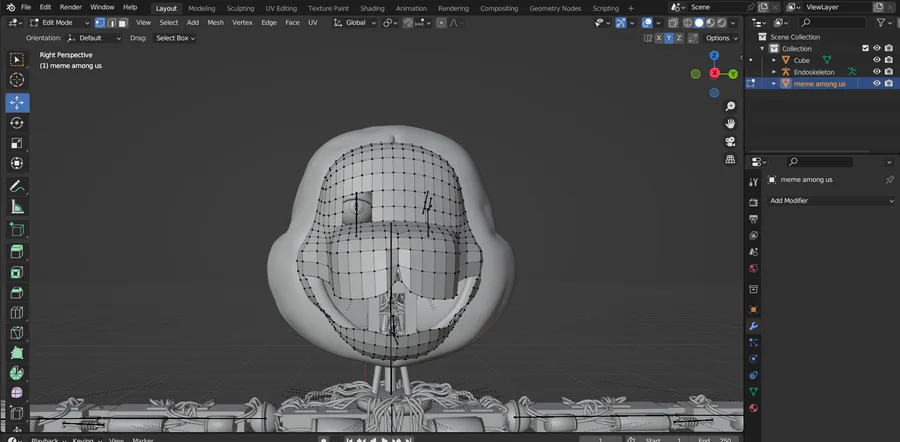
Task: Open the Edit Mode dropdown
Action: click(x=60, y=23)
